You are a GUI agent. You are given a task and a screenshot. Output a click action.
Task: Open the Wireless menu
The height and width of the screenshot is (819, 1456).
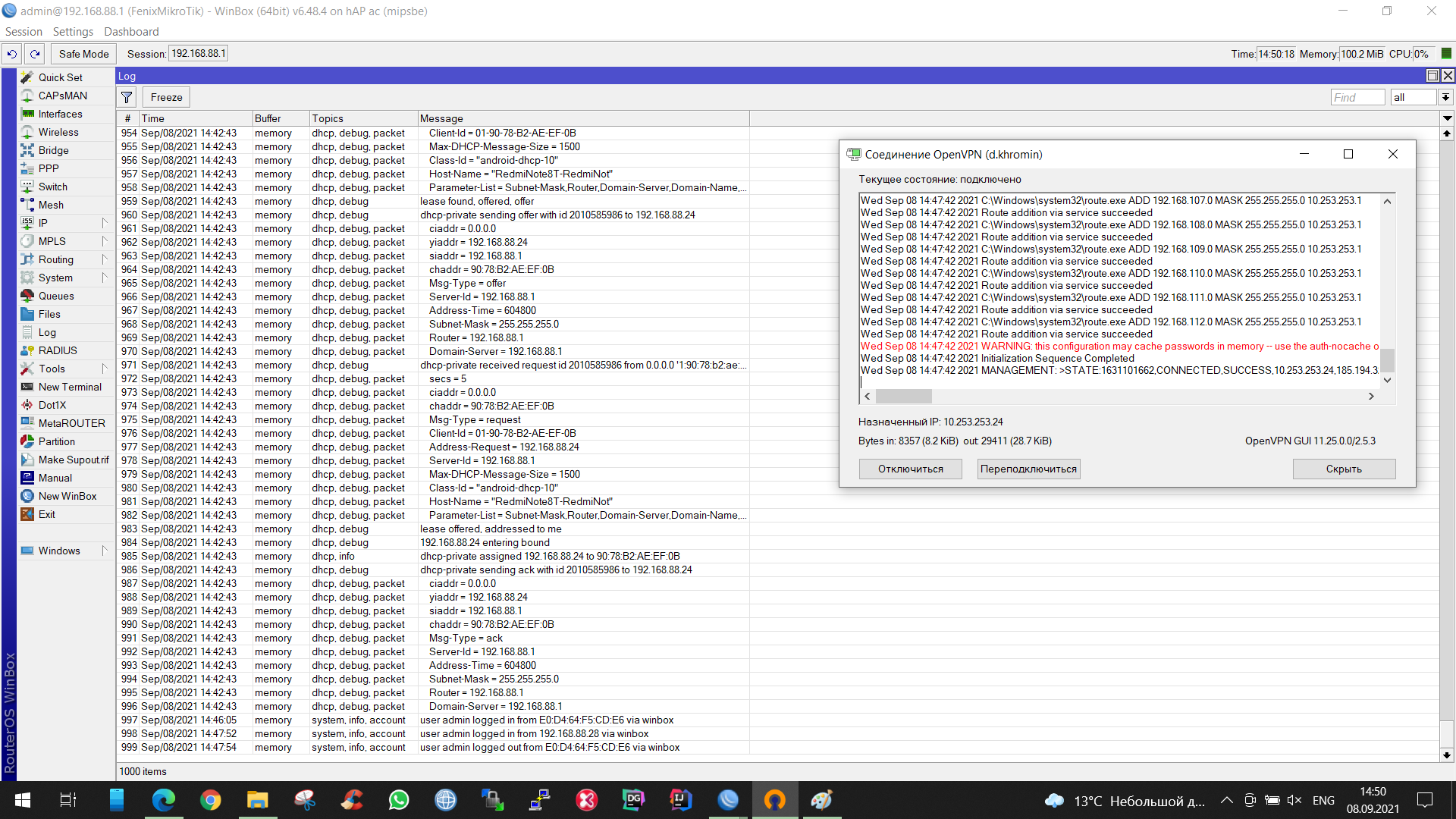pos(58,132)
